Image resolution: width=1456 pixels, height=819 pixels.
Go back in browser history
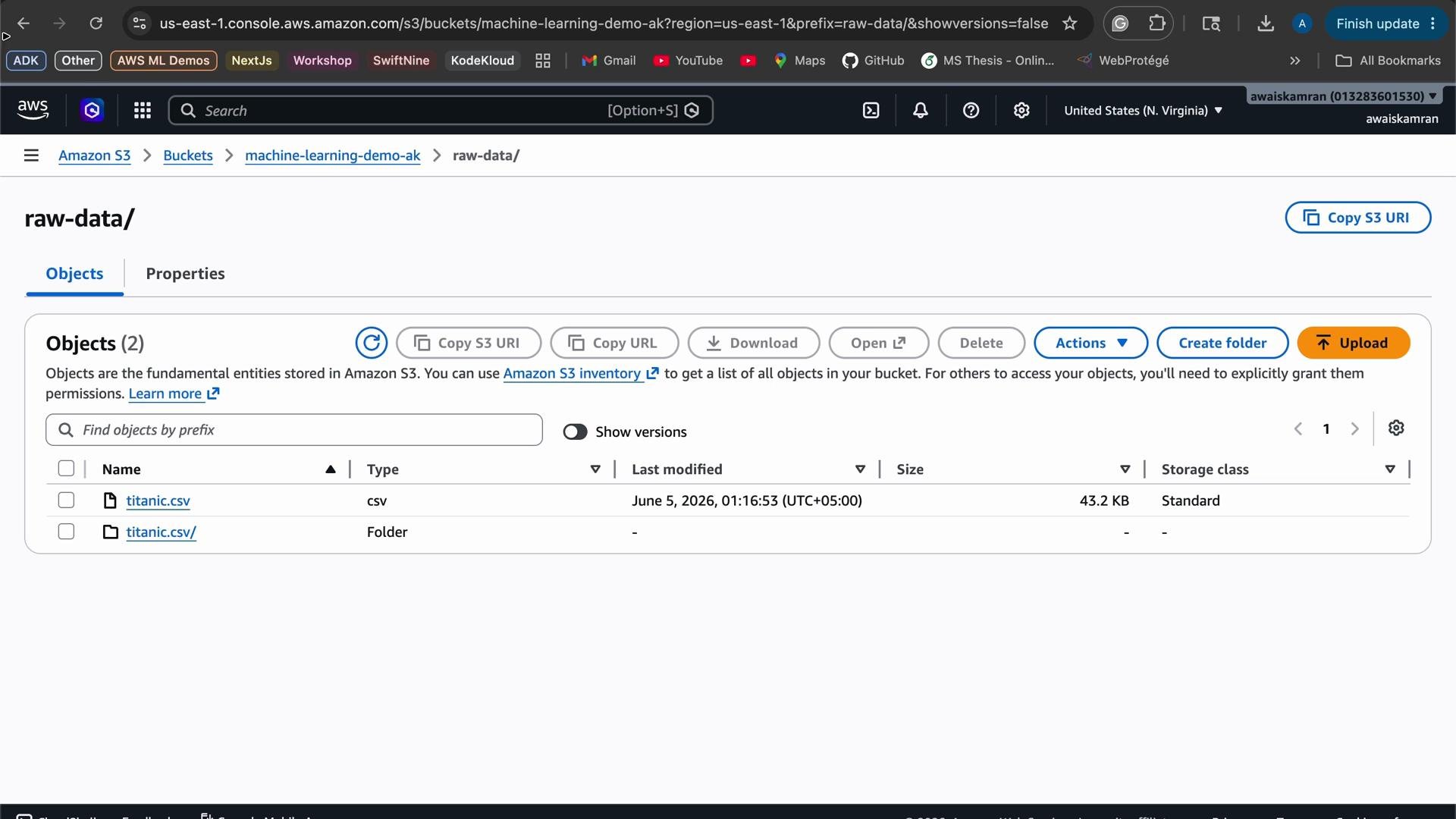click(24, 24)
